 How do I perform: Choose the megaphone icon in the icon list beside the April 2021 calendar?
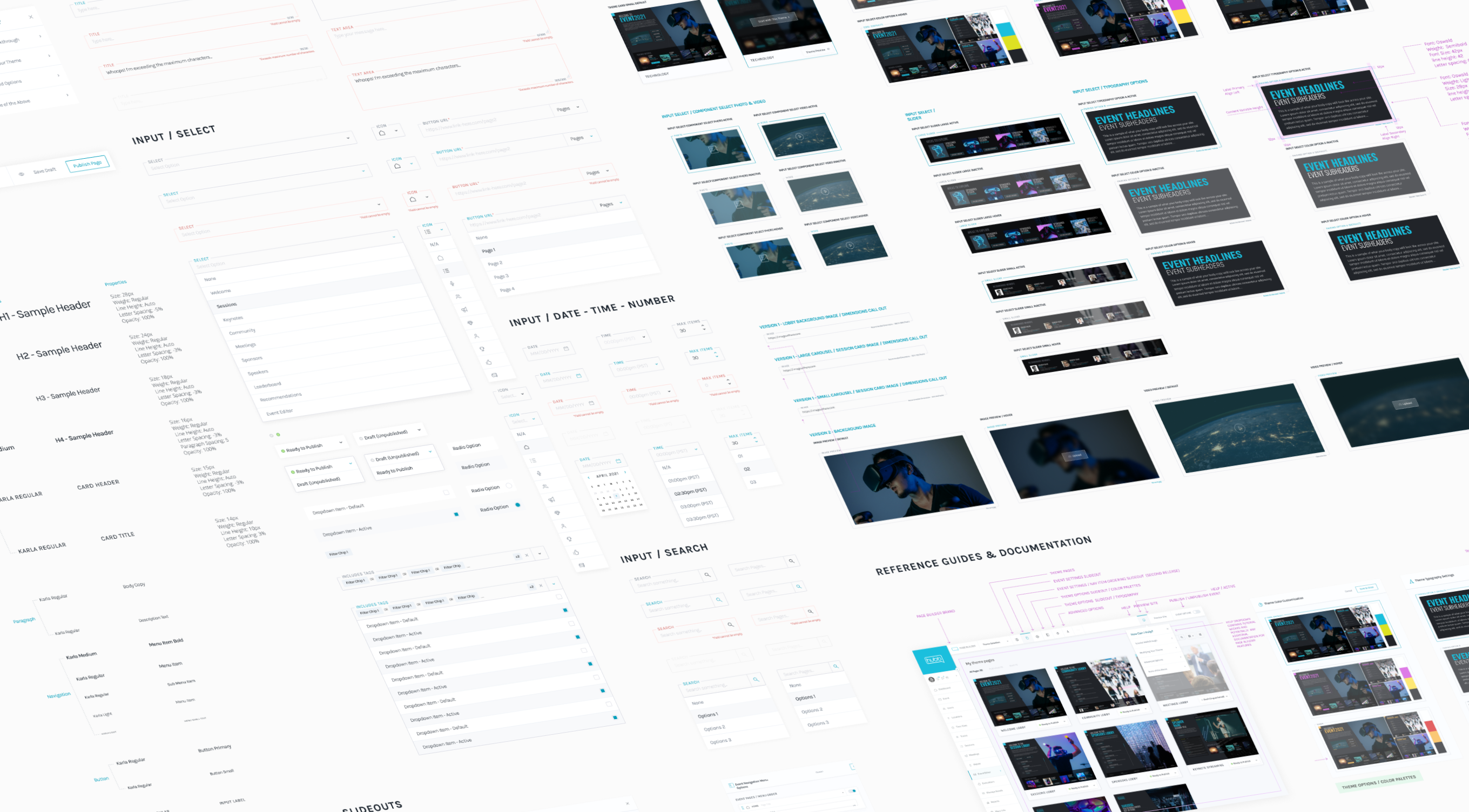pos(551,499)
